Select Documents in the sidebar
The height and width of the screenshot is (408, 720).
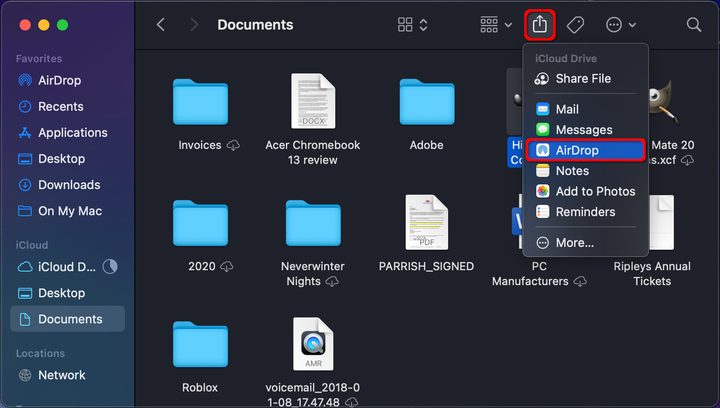click(x=68, y=319)
